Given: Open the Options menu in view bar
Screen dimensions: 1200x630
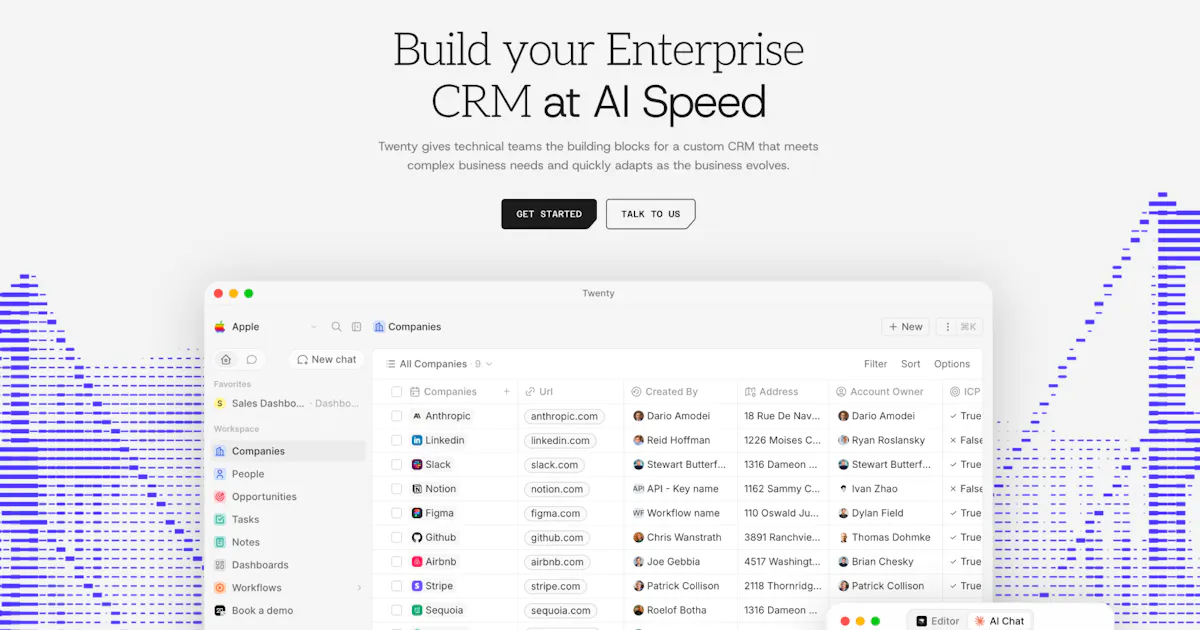Looking at the screenshot, I should click(x=952, y=364).
